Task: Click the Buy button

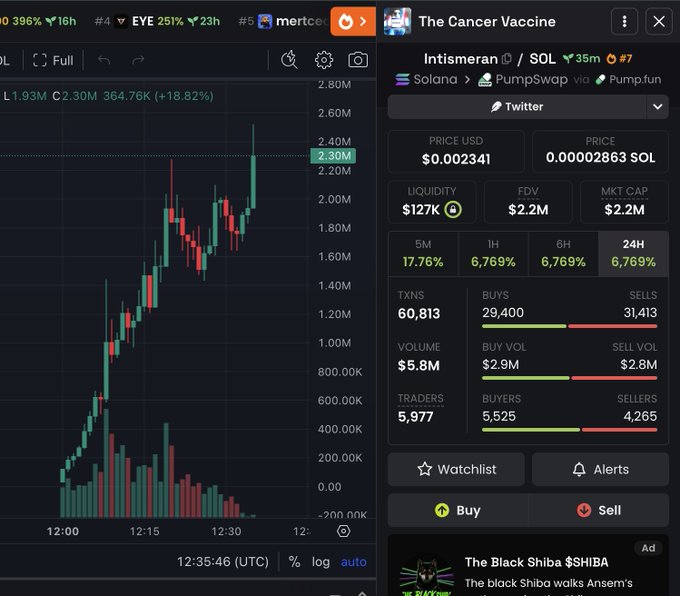Action: point(458,510)
